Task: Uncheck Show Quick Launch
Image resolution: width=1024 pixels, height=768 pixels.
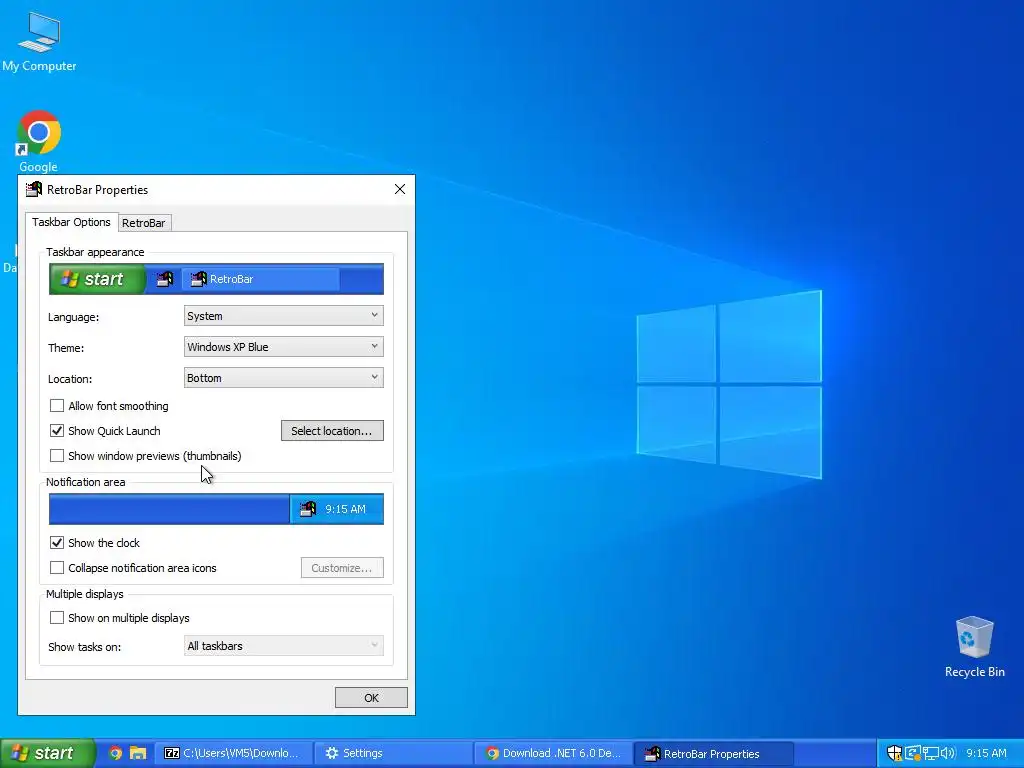Action: [x=57, y=430]
